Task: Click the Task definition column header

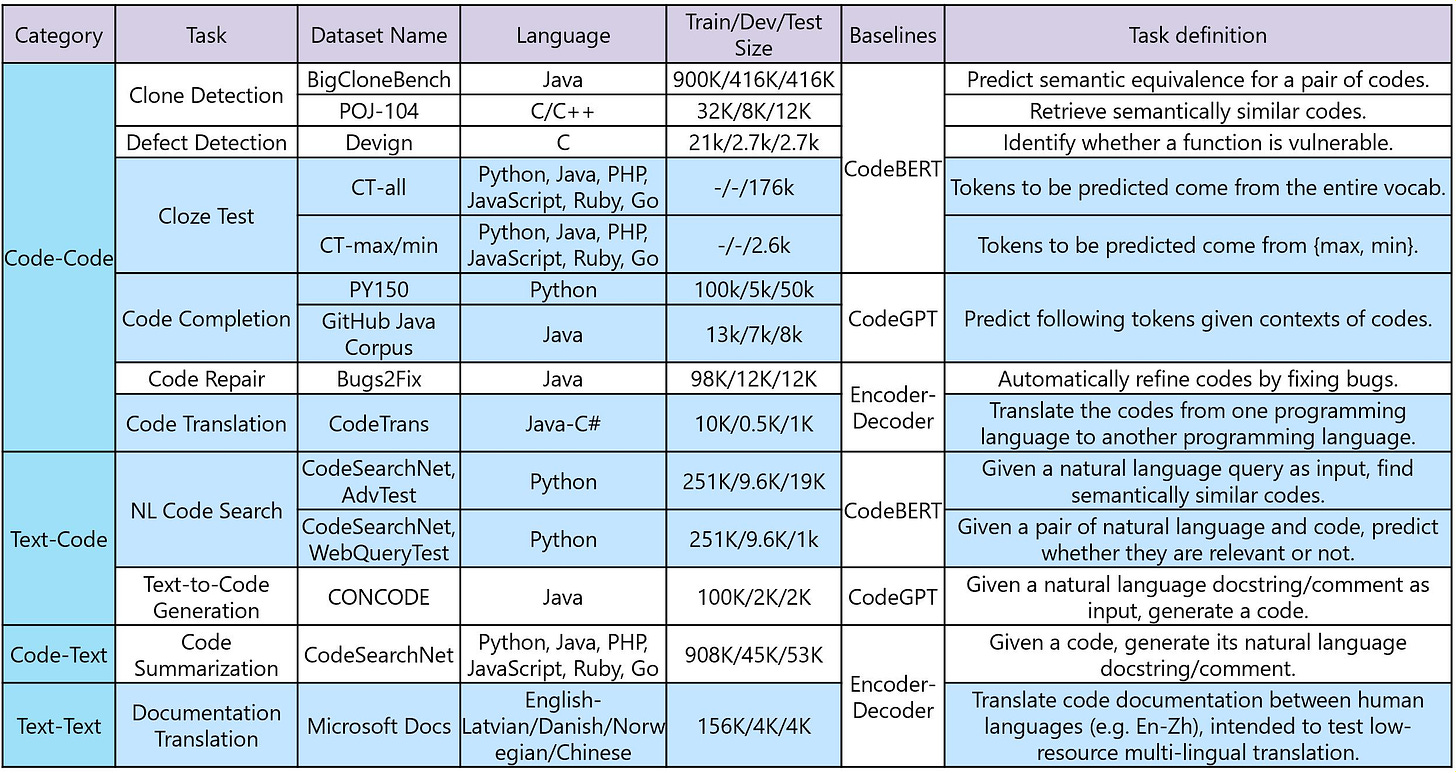Action: (x=1196, y=34)
